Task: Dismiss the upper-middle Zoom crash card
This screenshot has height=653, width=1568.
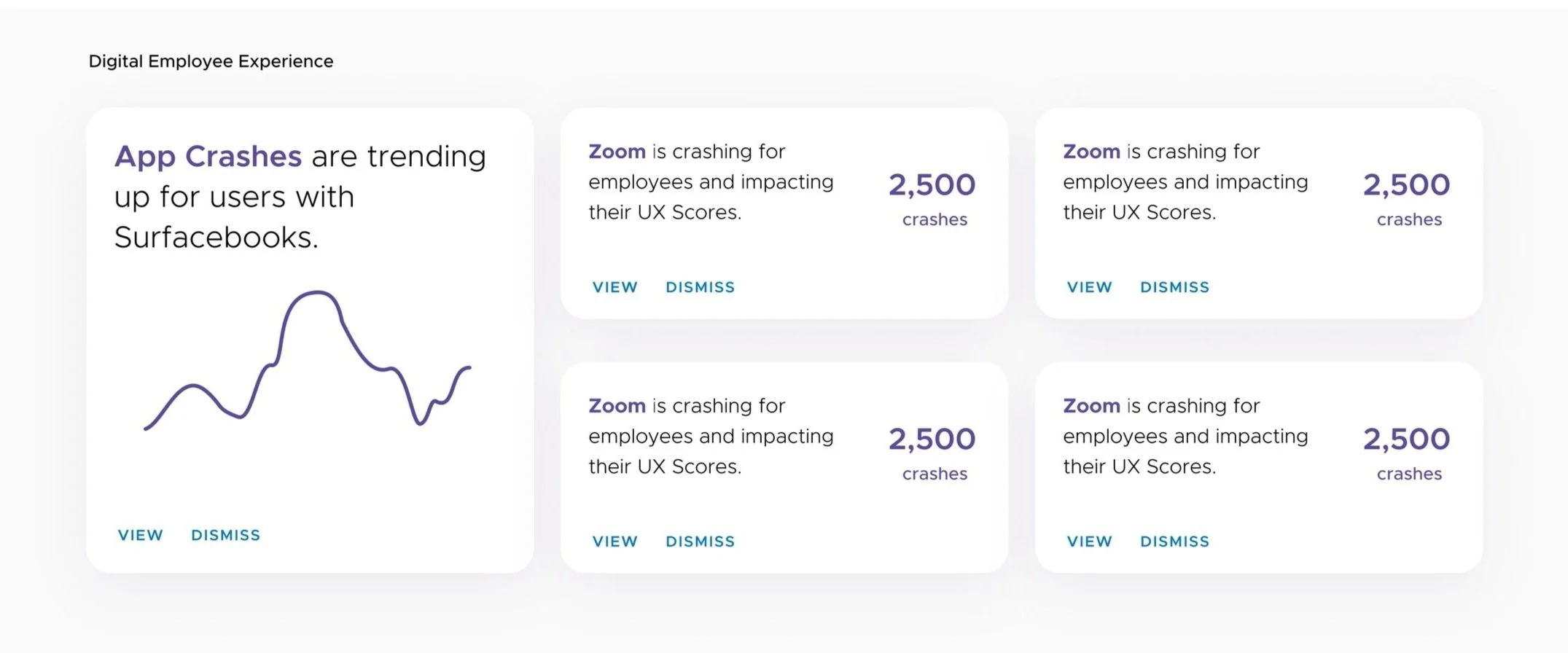Action: tap(700, 287)
